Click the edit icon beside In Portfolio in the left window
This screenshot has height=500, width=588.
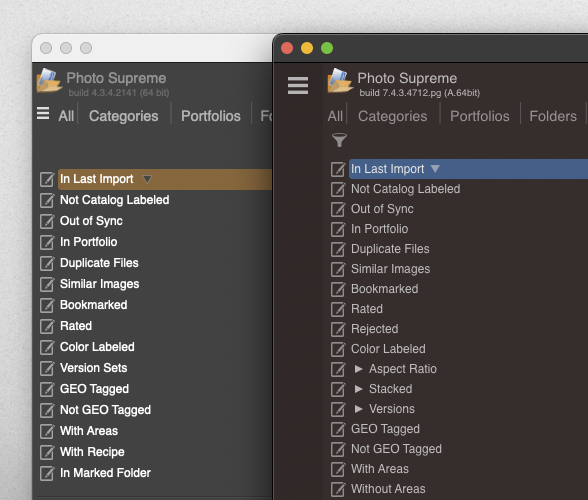click(47, 242)
